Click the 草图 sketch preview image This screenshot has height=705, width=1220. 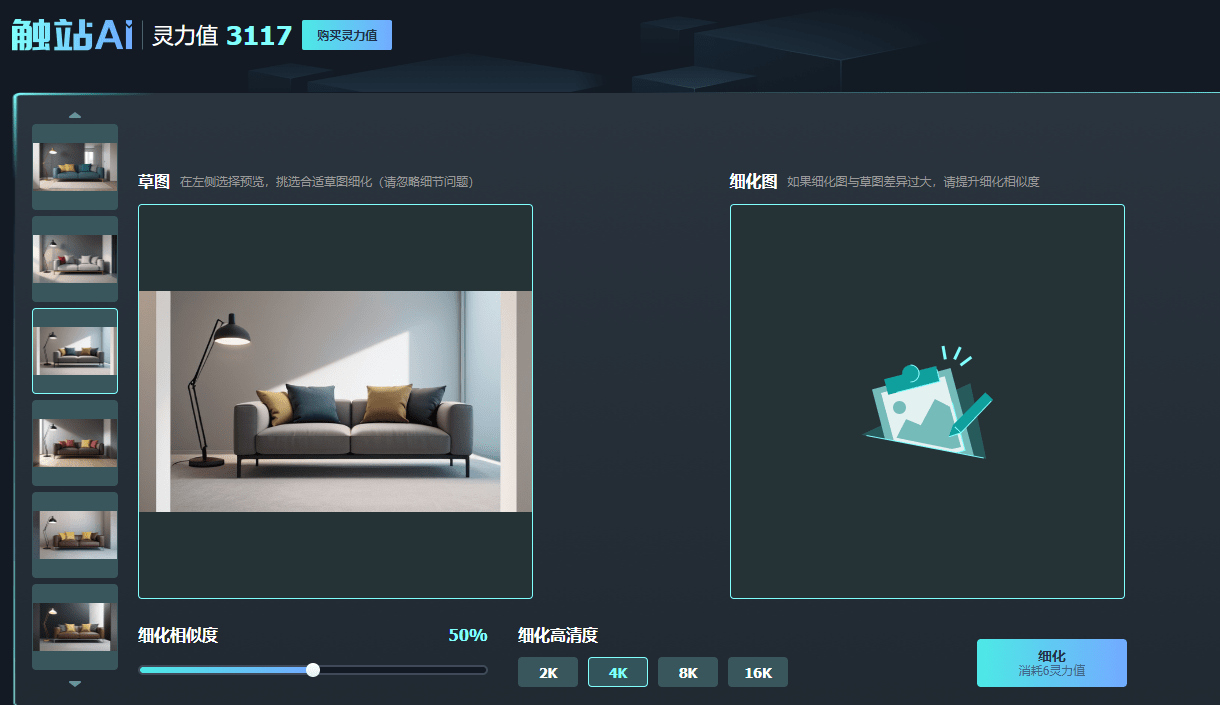pos(335,401)
